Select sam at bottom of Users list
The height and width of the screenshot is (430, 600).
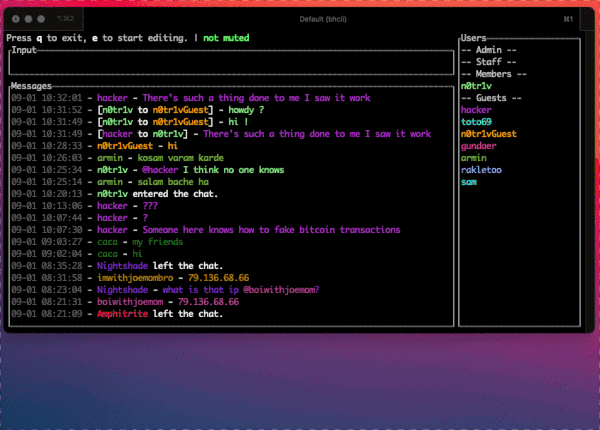click(468, 182)
